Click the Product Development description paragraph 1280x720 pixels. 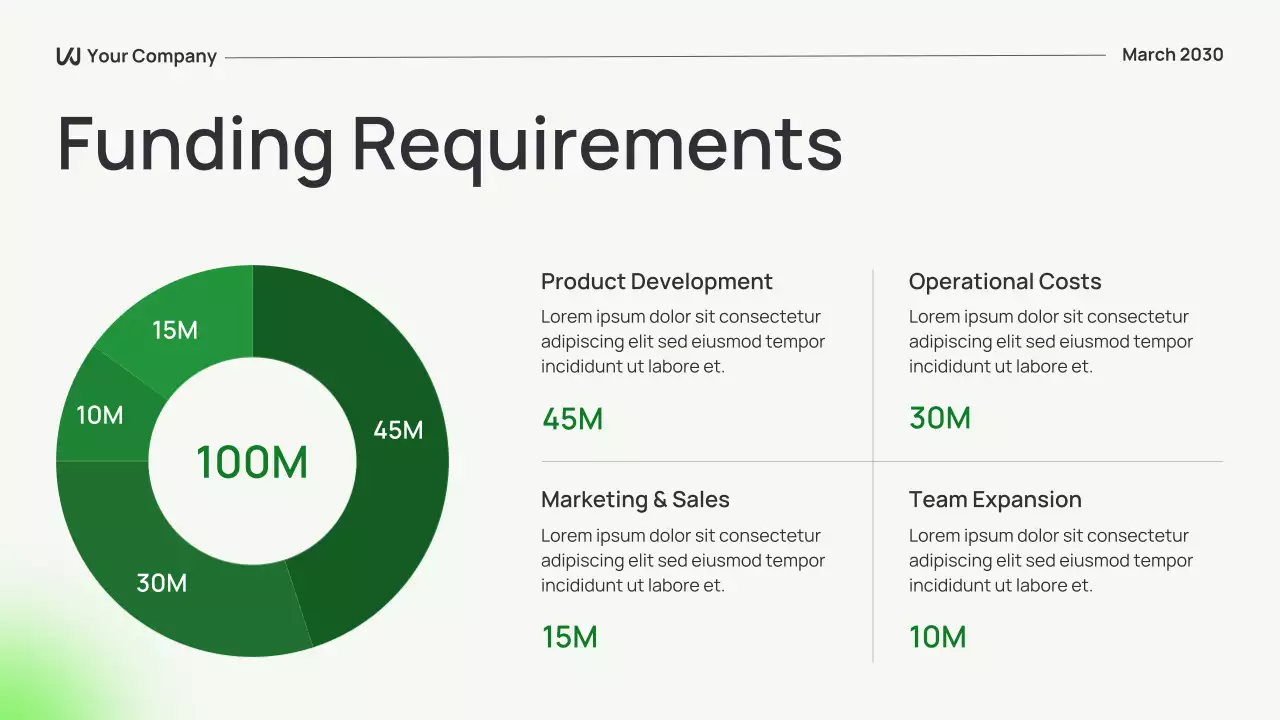(681, 341)
